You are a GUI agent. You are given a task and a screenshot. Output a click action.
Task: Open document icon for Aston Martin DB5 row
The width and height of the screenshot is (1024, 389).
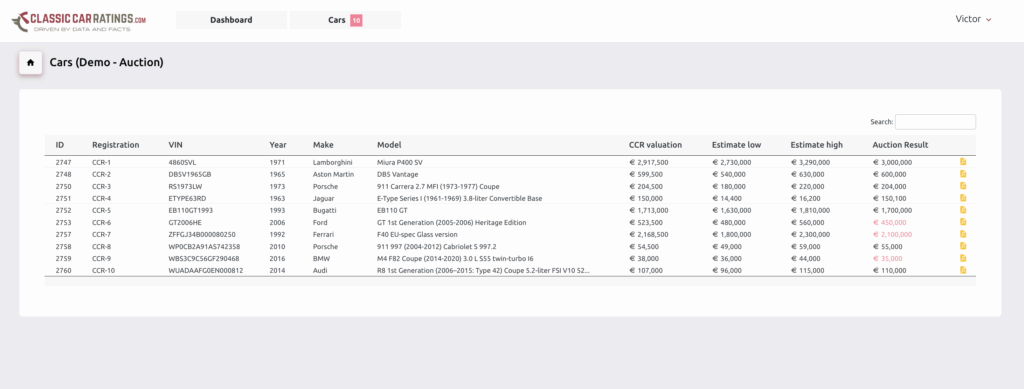(963, 174)
